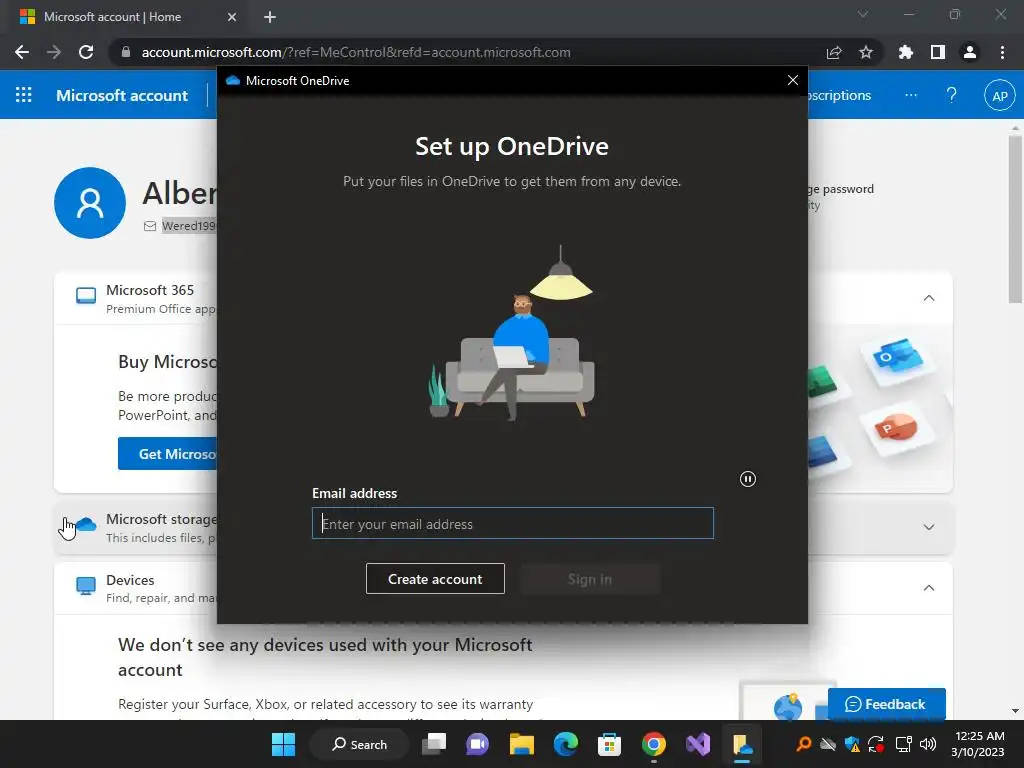Screen dimensions: 1024x768
Task: Open Chrome profile icon
Action: pyautogui.click(x=970, y=52)
